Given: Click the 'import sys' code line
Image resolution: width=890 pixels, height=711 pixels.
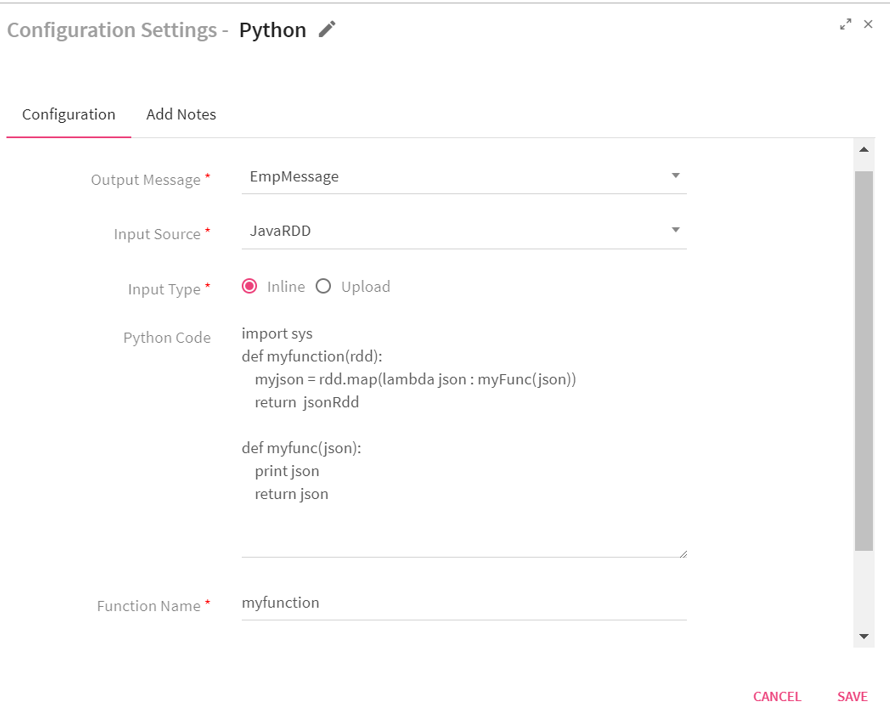Looking at the screenshot, I should (x=277, y=334).
